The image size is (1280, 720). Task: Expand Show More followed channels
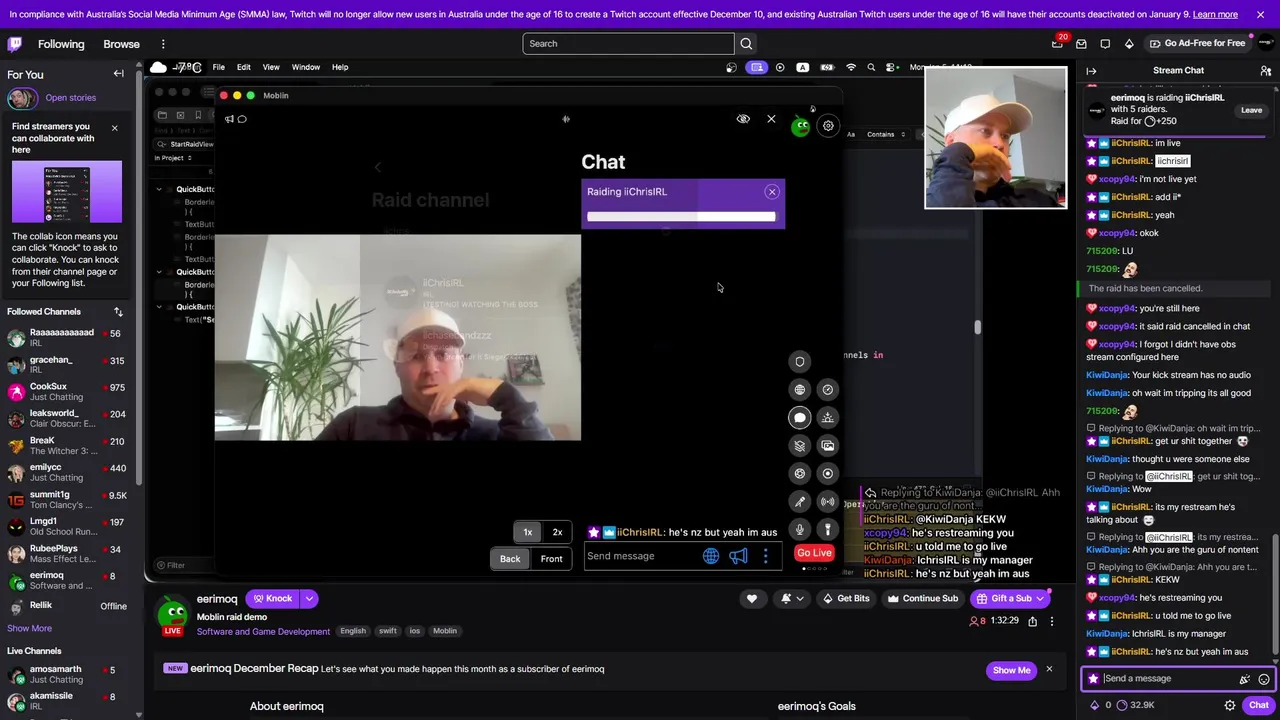point(29,628)
